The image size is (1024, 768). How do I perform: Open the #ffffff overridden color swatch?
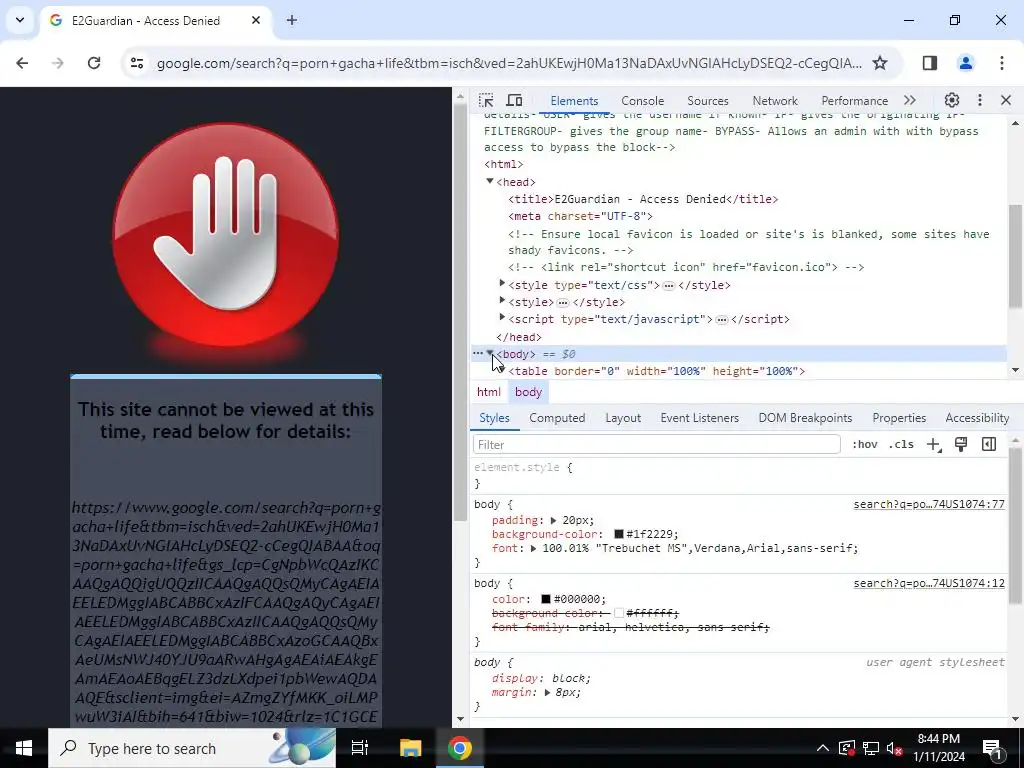tap(619, 613)
